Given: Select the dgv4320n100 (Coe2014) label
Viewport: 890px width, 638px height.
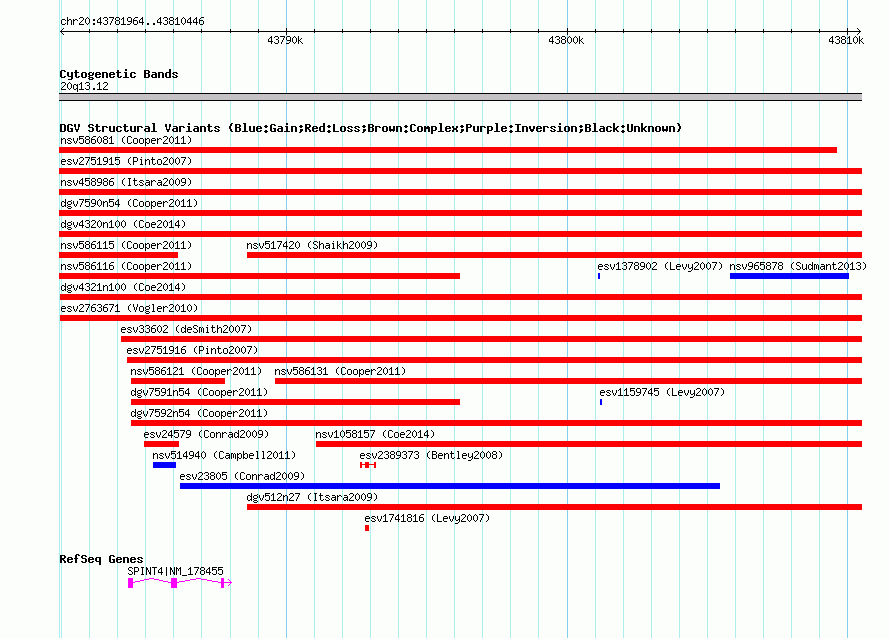Looking at the screenshot, I should pyautogui.click(x=123, y=224).
